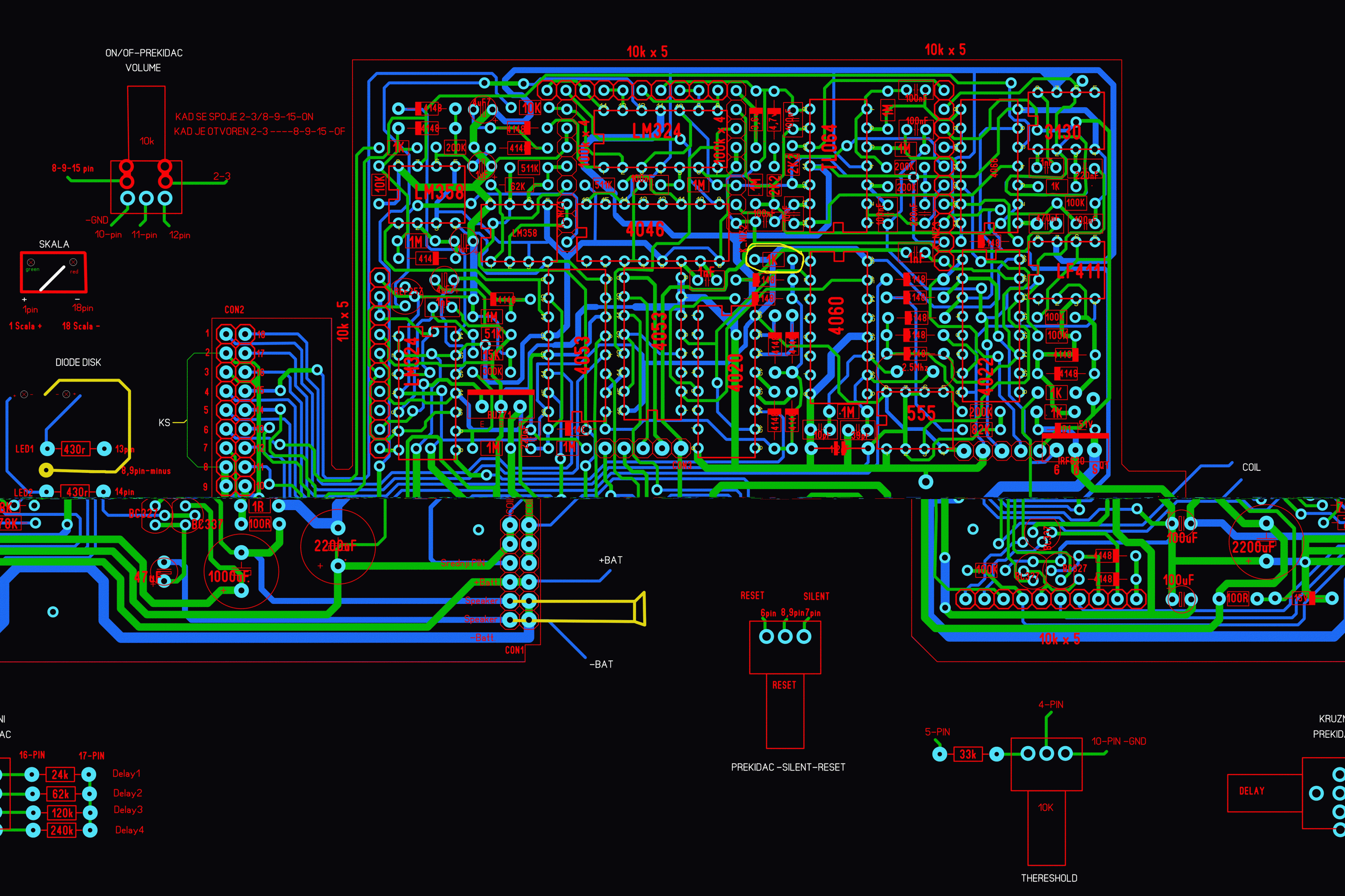Click the yellow pad in DIODE DISK
This screenshot has height=896, width=1345.
tap(46, 470)
